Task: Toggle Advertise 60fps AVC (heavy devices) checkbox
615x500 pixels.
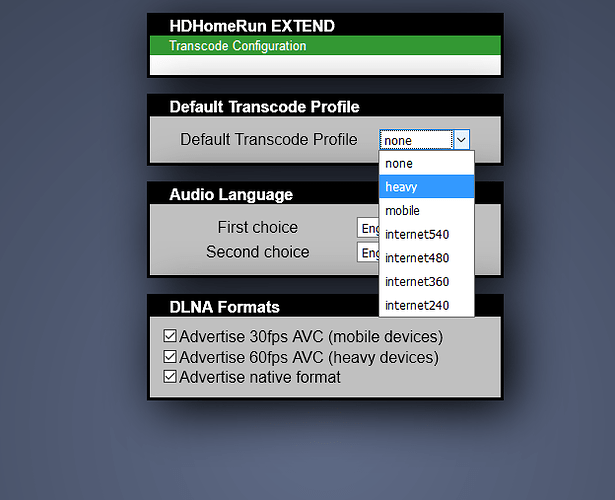Action: (170, 357)
